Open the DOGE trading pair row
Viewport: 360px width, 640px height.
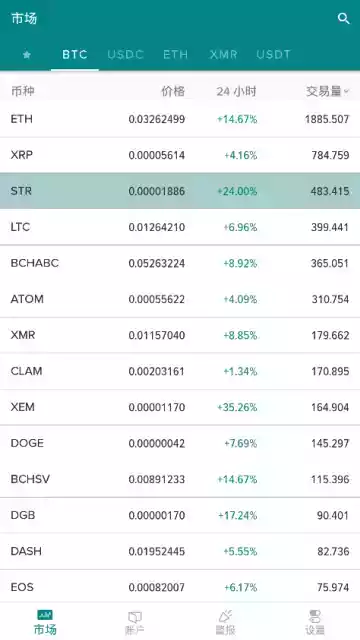[180, 443]
